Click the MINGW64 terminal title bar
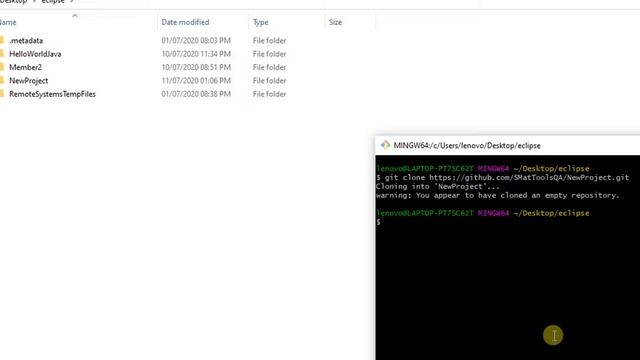Viewport: 640px width, 360px height. [507, 145]
